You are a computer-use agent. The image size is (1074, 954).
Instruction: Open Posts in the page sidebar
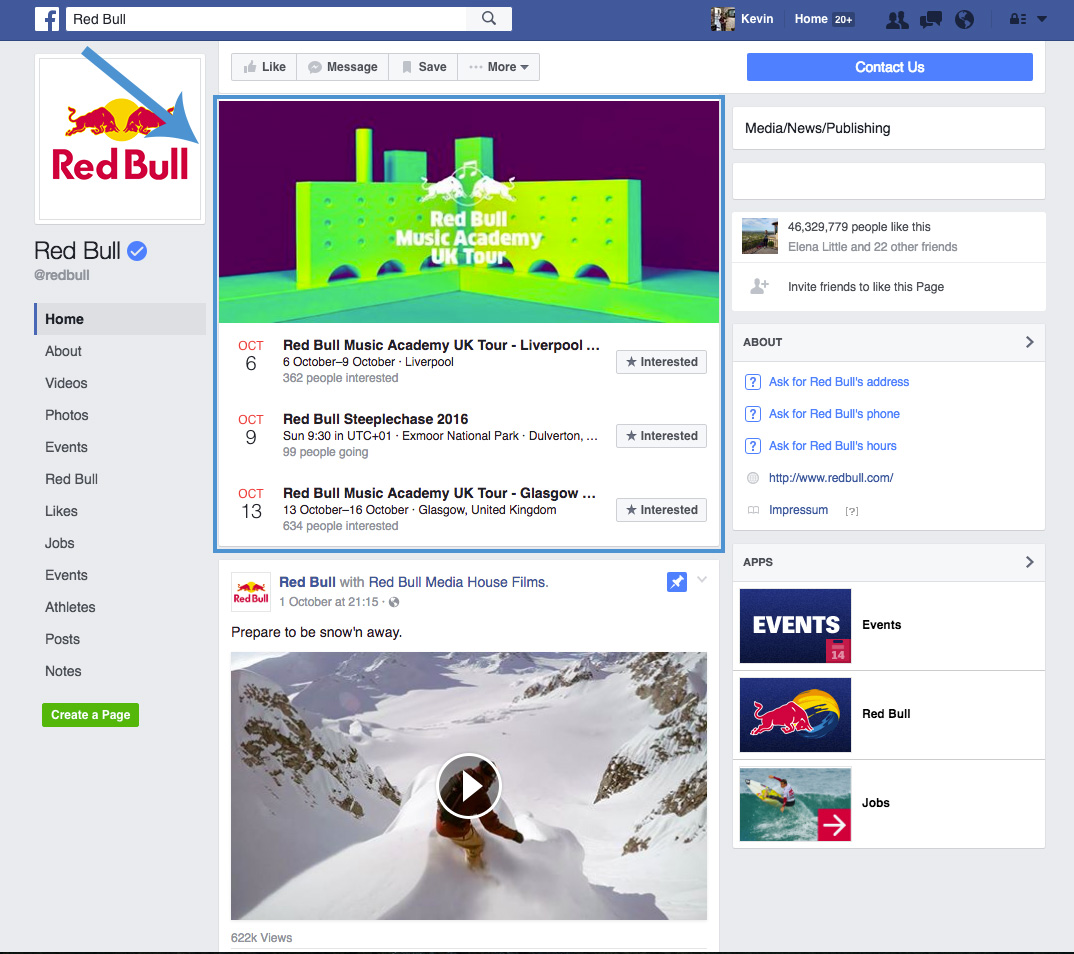[x=62, y=639]
